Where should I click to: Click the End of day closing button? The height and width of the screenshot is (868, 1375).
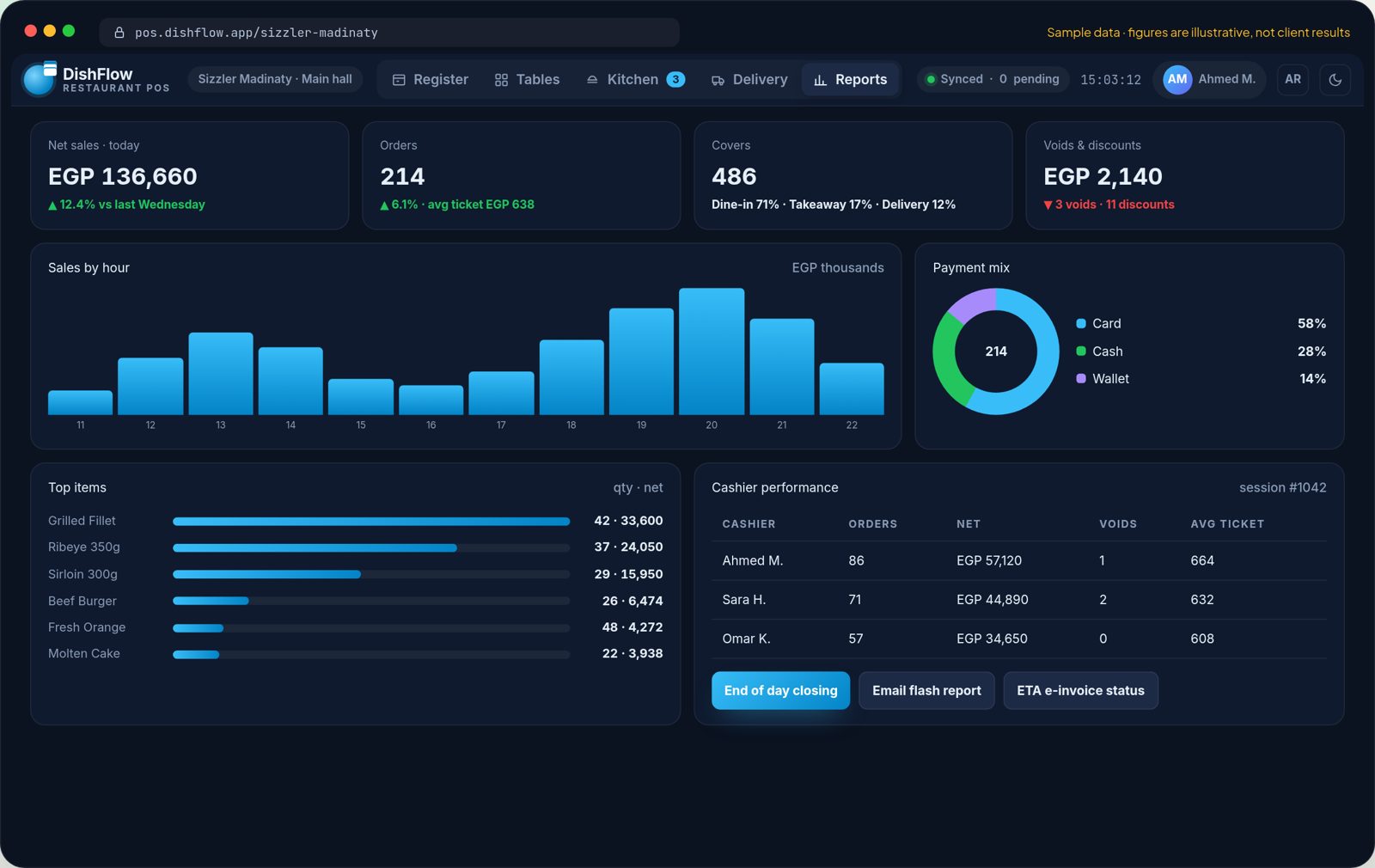(780, 690)
